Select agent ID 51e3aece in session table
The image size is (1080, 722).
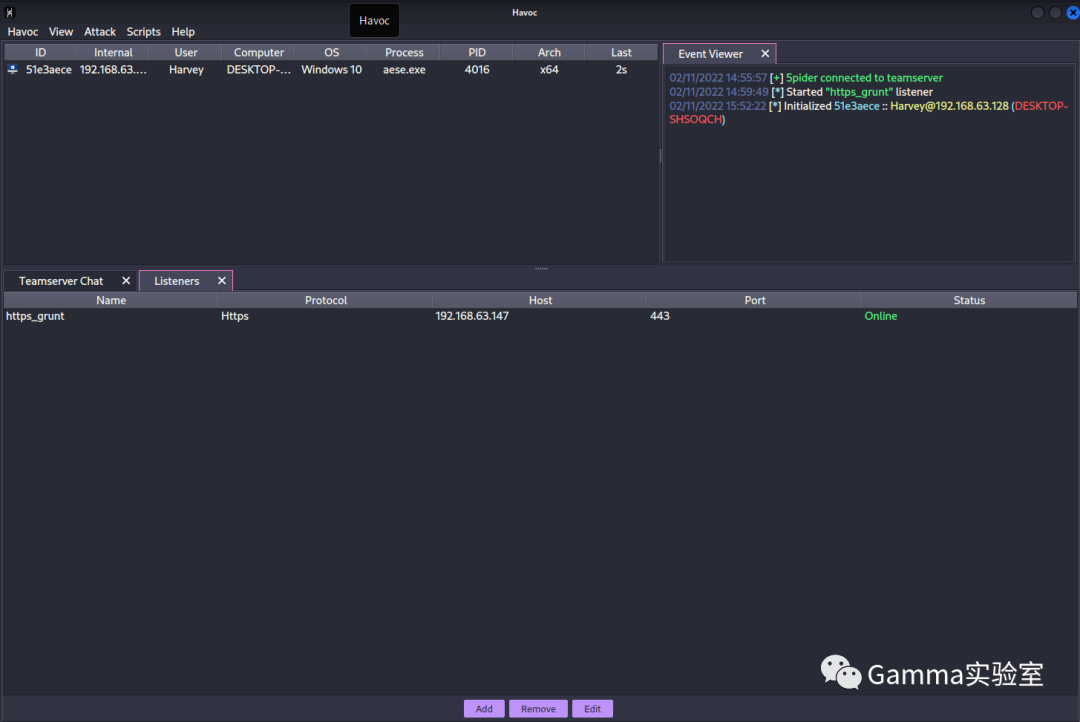pyautogui.click(x=49, y=70)
